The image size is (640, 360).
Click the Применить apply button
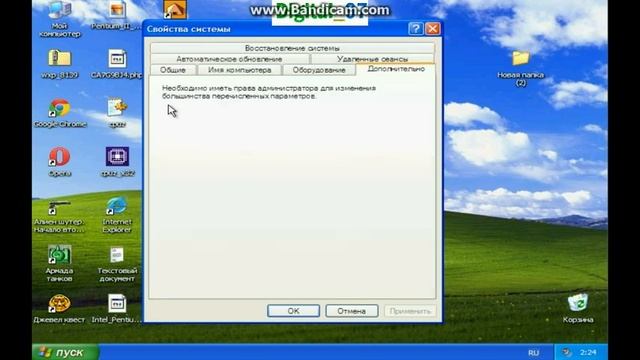(410, 311)
